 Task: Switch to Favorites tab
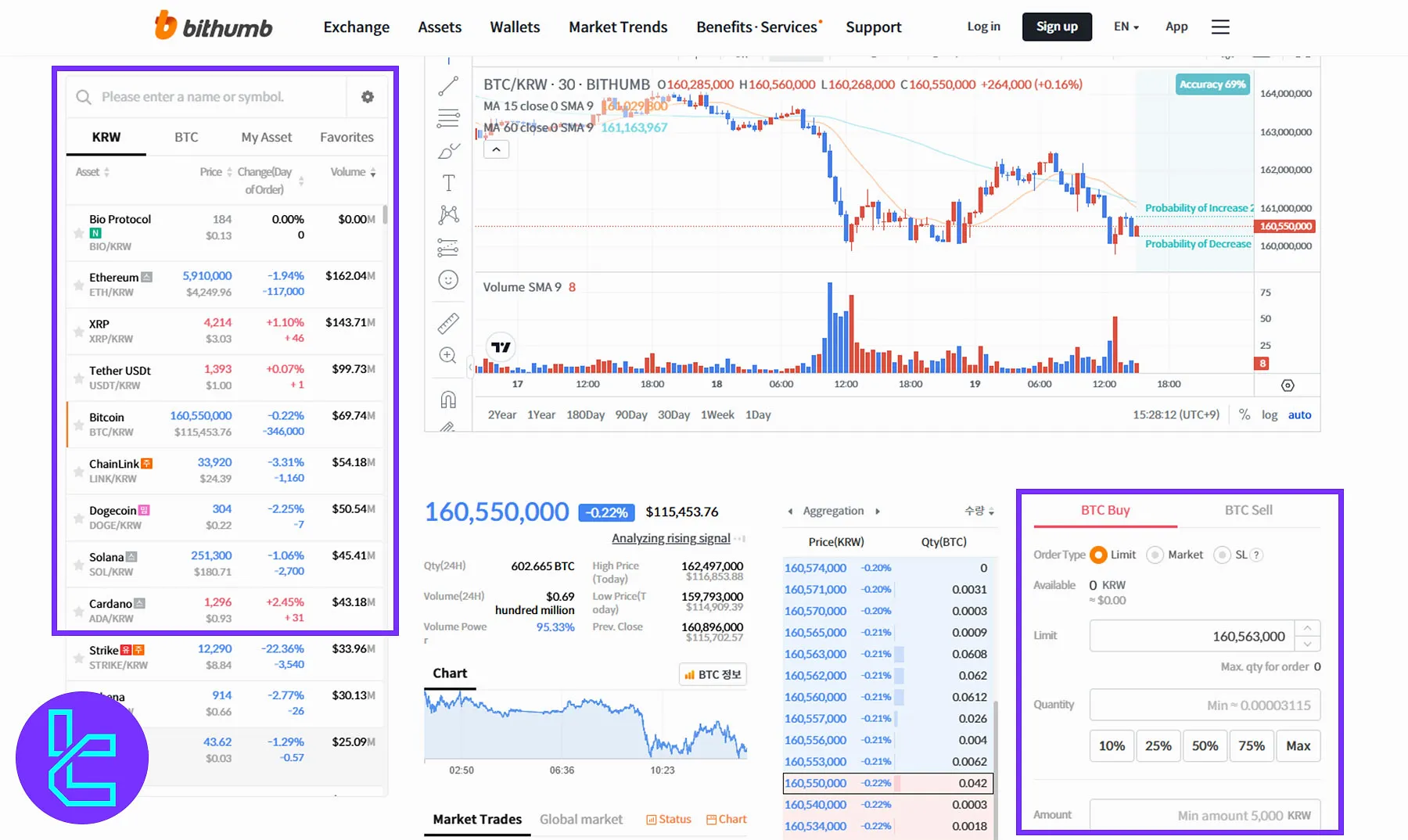pyautogui.click(x=347, y=137)
